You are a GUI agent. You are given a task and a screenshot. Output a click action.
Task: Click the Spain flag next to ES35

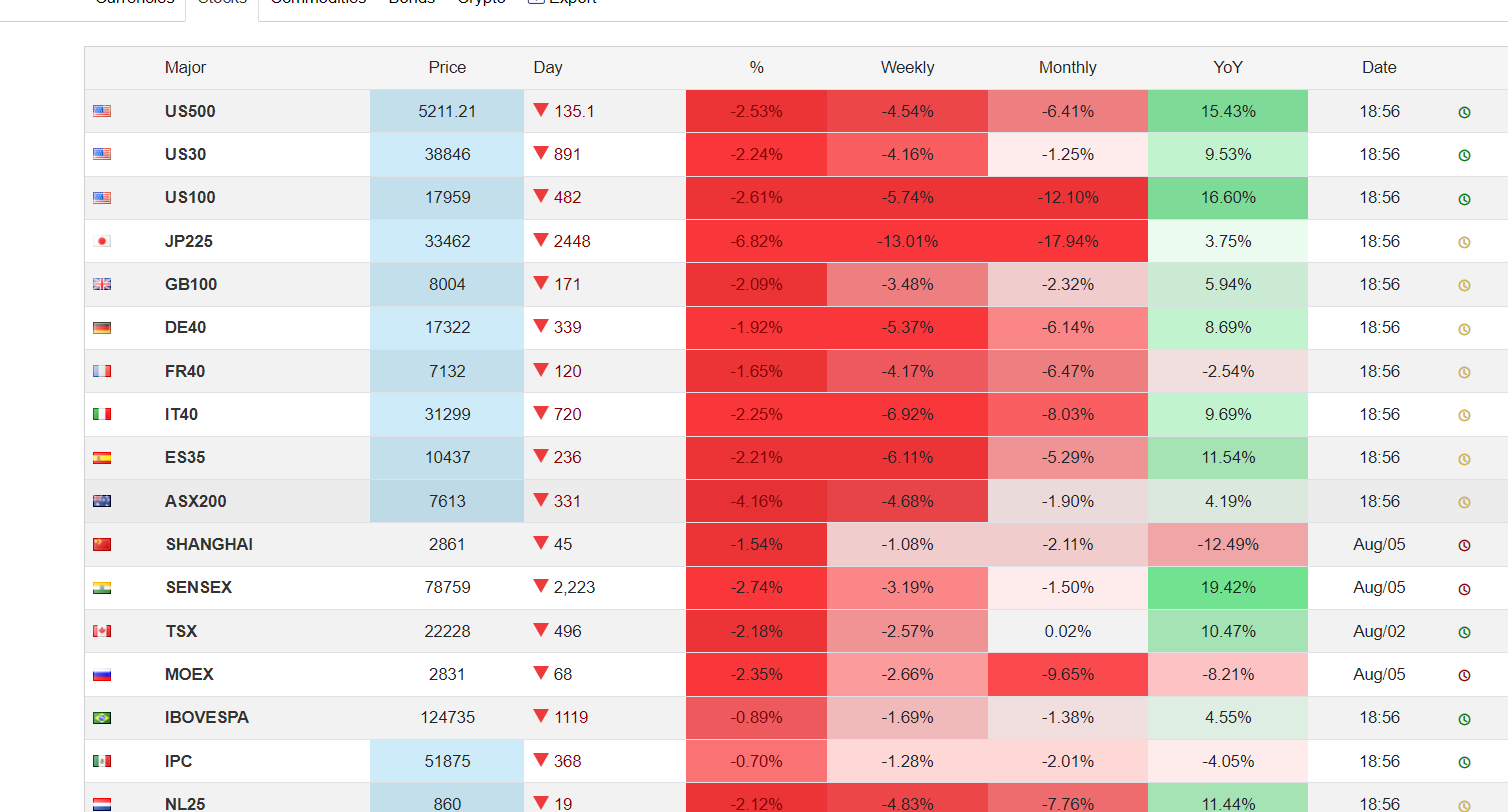(x=102, y=458)
